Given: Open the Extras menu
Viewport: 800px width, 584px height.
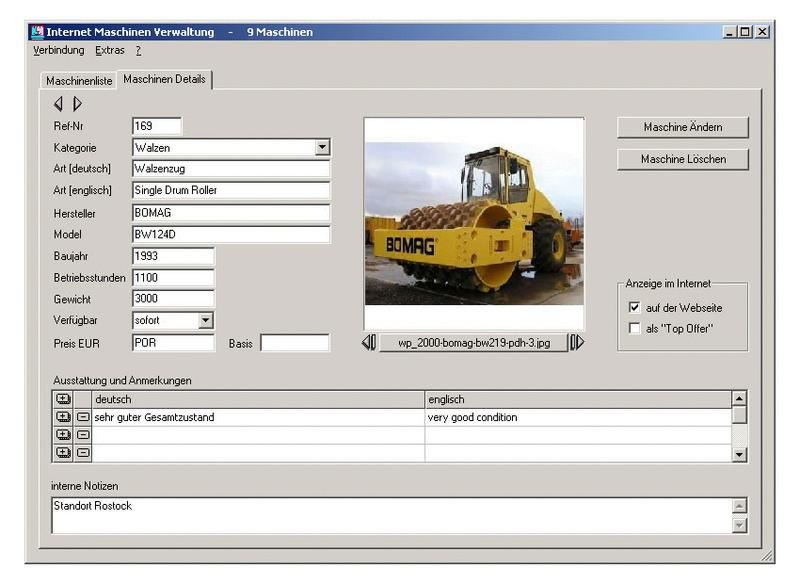Looking at the screenshot, I should pyautogui.click(x=110, y=50).
